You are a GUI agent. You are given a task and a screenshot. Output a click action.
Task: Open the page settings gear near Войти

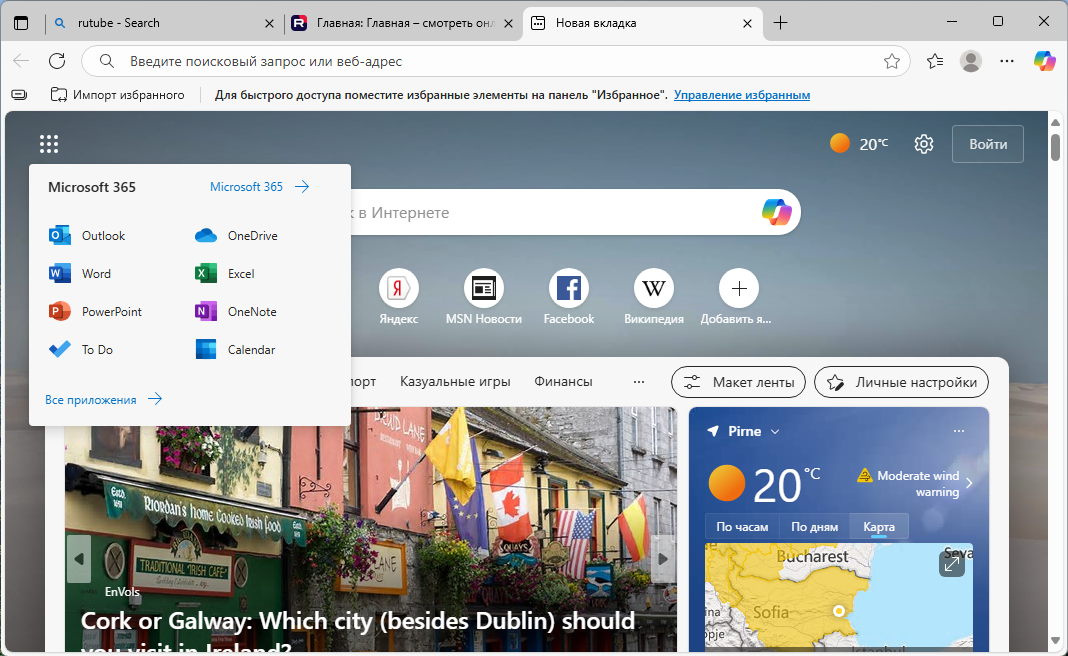click(923, 143)
